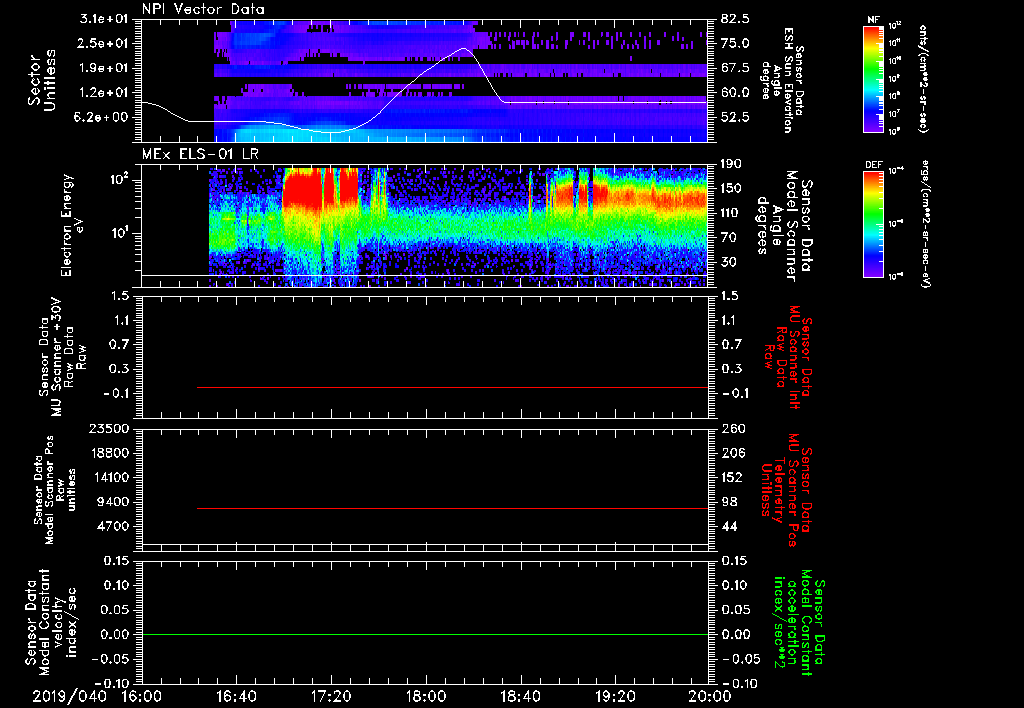Click the '3.1e+01' sector tick value

coord(104,19)
